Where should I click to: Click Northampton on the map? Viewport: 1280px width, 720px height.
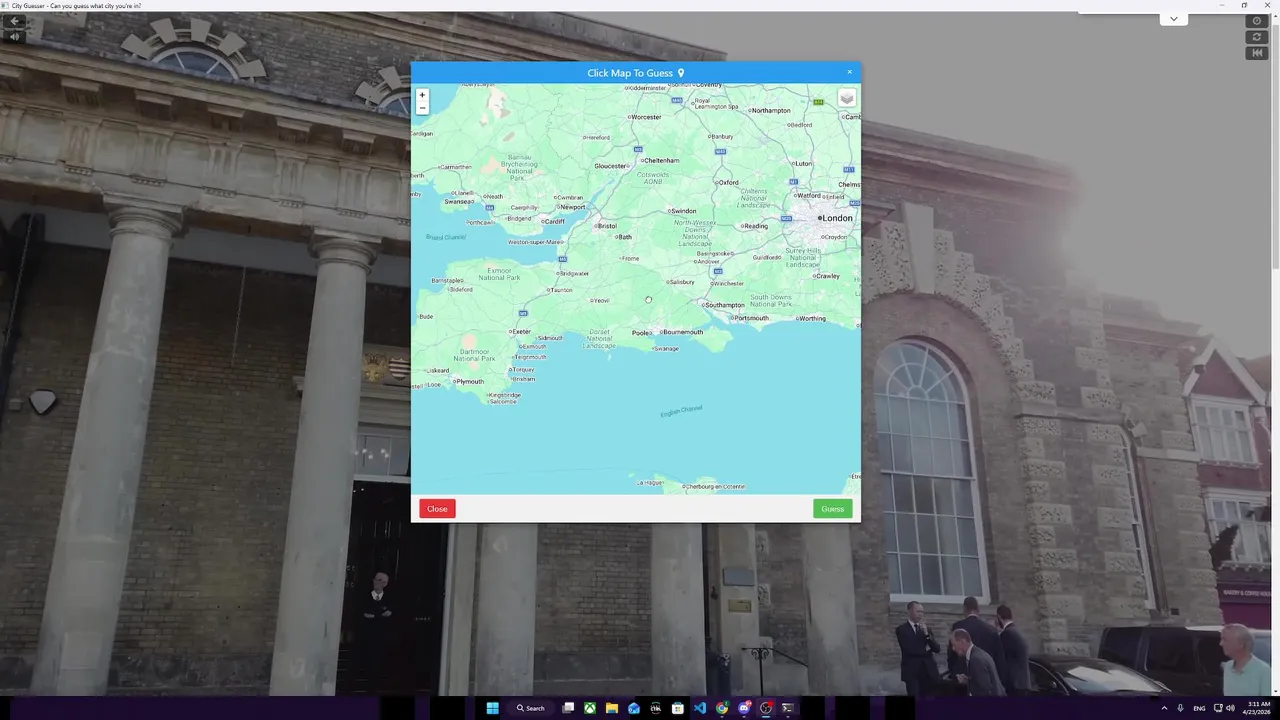coord(771,110)
